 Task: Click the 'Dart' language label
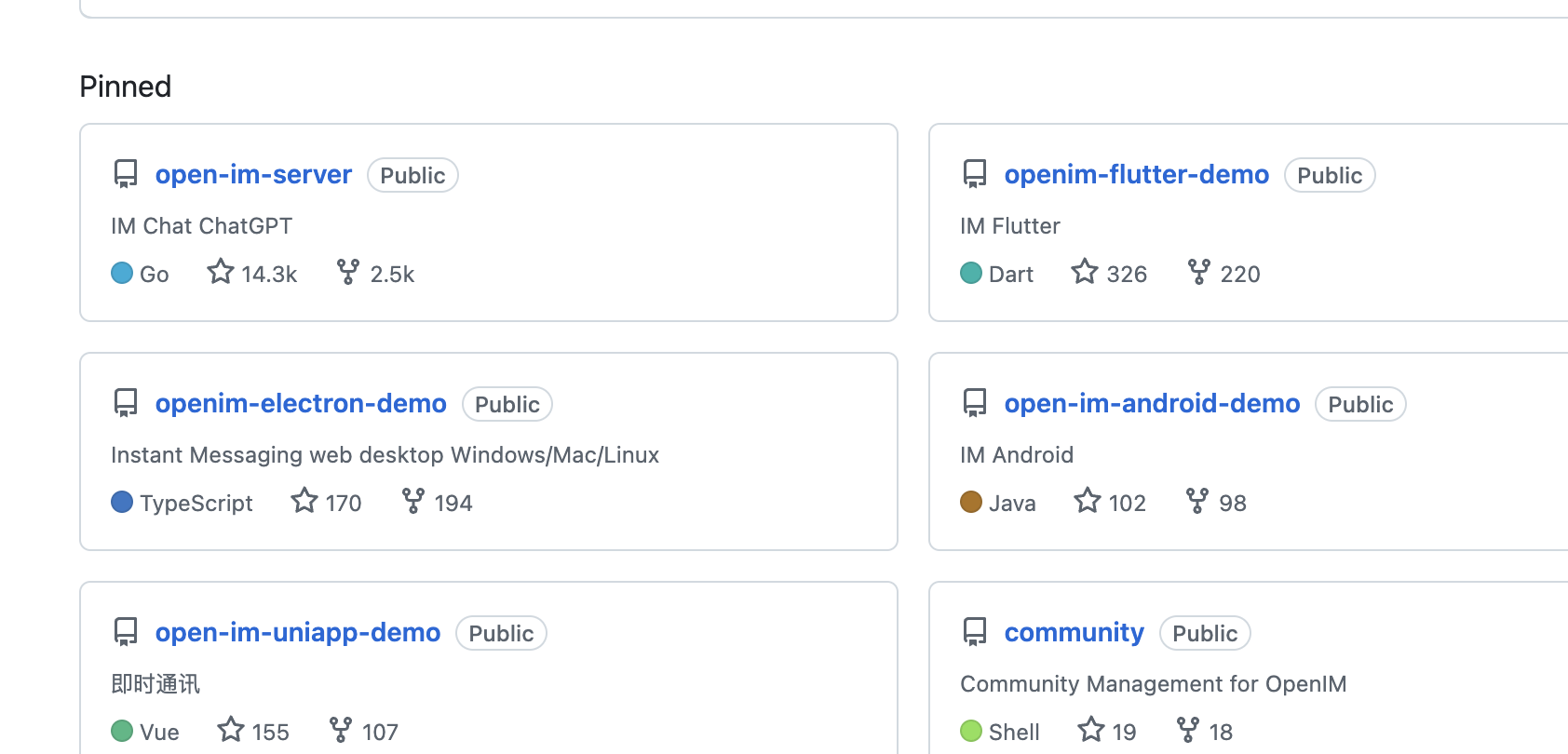pos(1011,275)
